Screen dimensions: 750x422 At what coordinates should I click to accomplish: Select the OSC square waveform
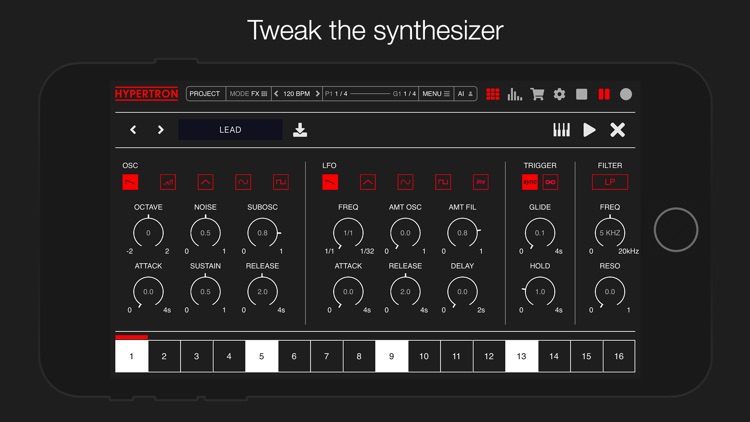click(x=281, y=182)
